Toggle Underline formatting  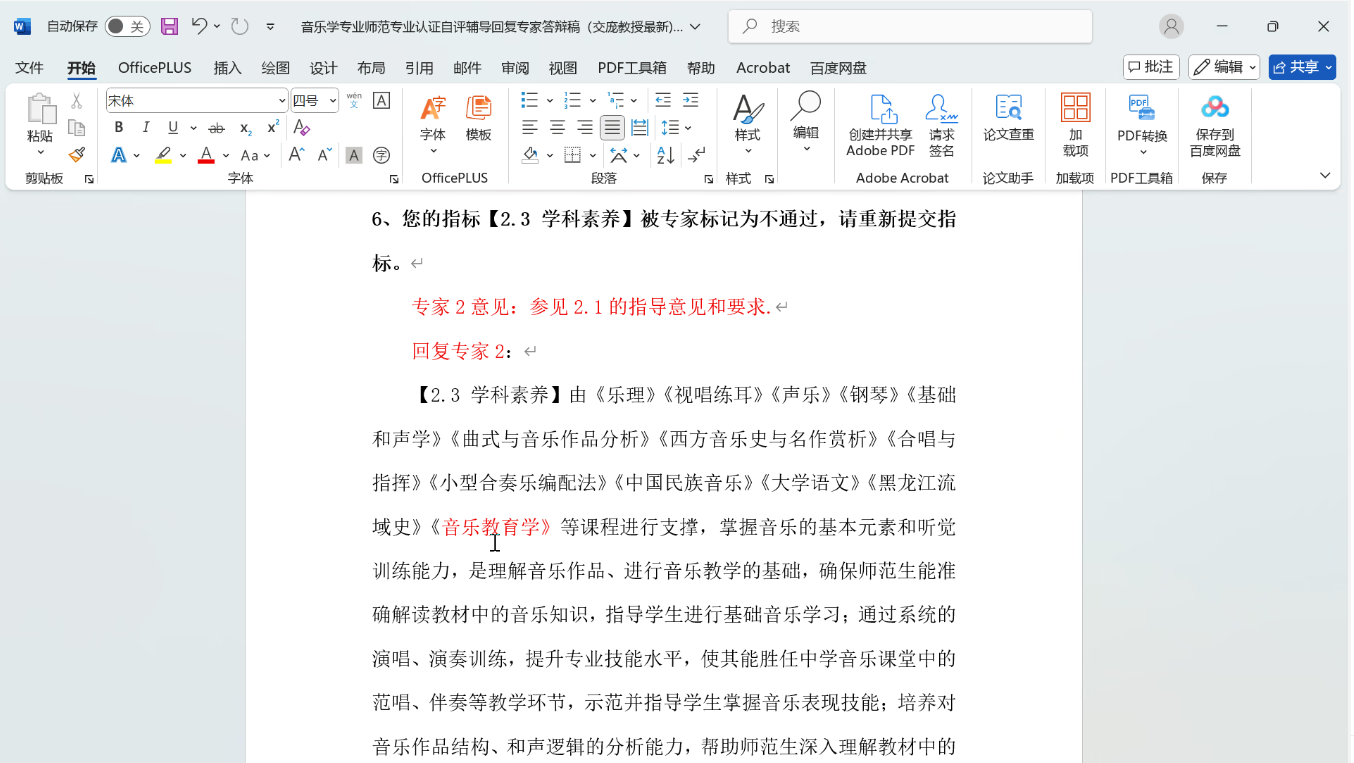pos(173,128)
